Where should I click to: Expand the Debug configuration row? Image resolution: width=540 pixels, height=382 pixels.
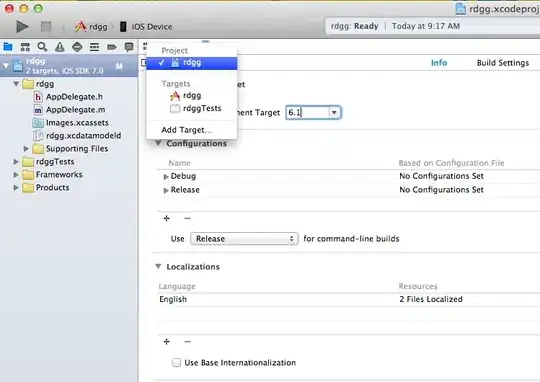pyautogui.click(x=166, y=176)
